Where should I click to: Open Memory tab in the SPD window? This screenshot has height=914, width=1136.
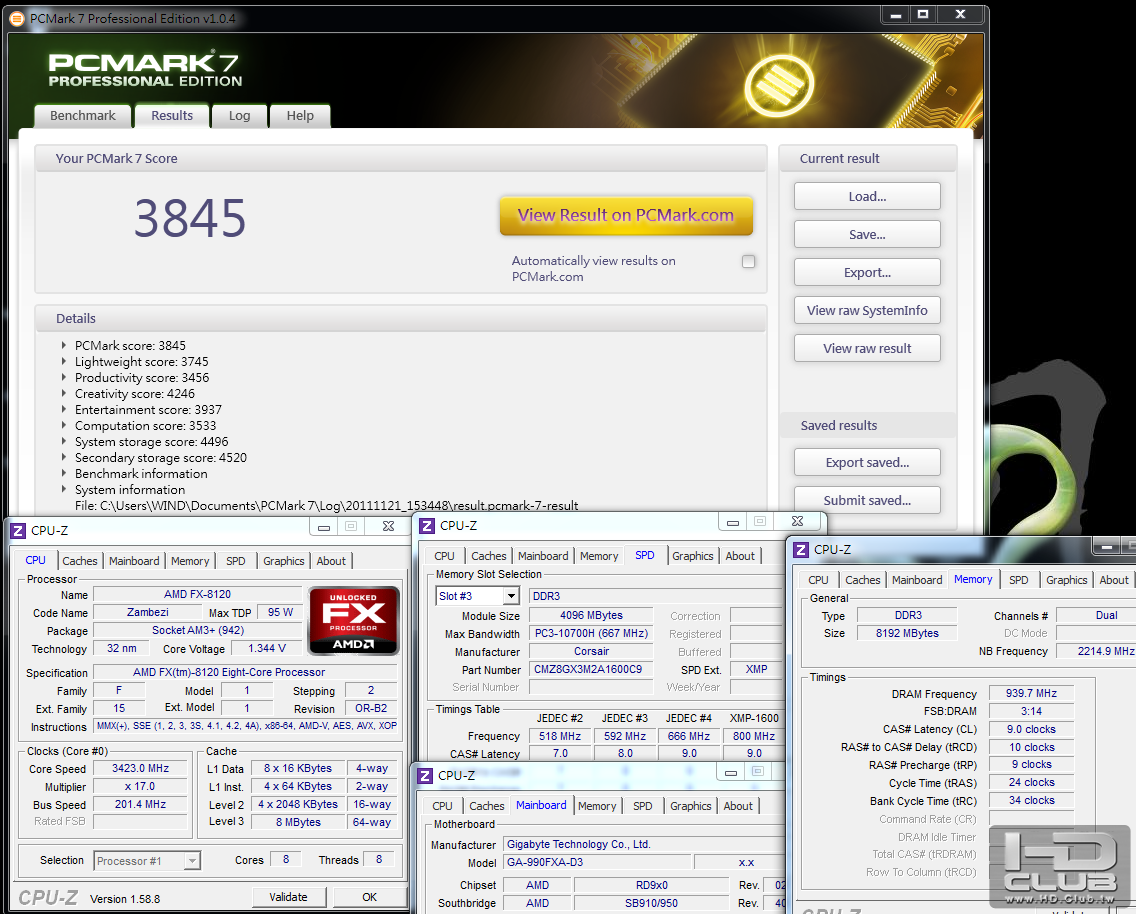pos(599,556)
